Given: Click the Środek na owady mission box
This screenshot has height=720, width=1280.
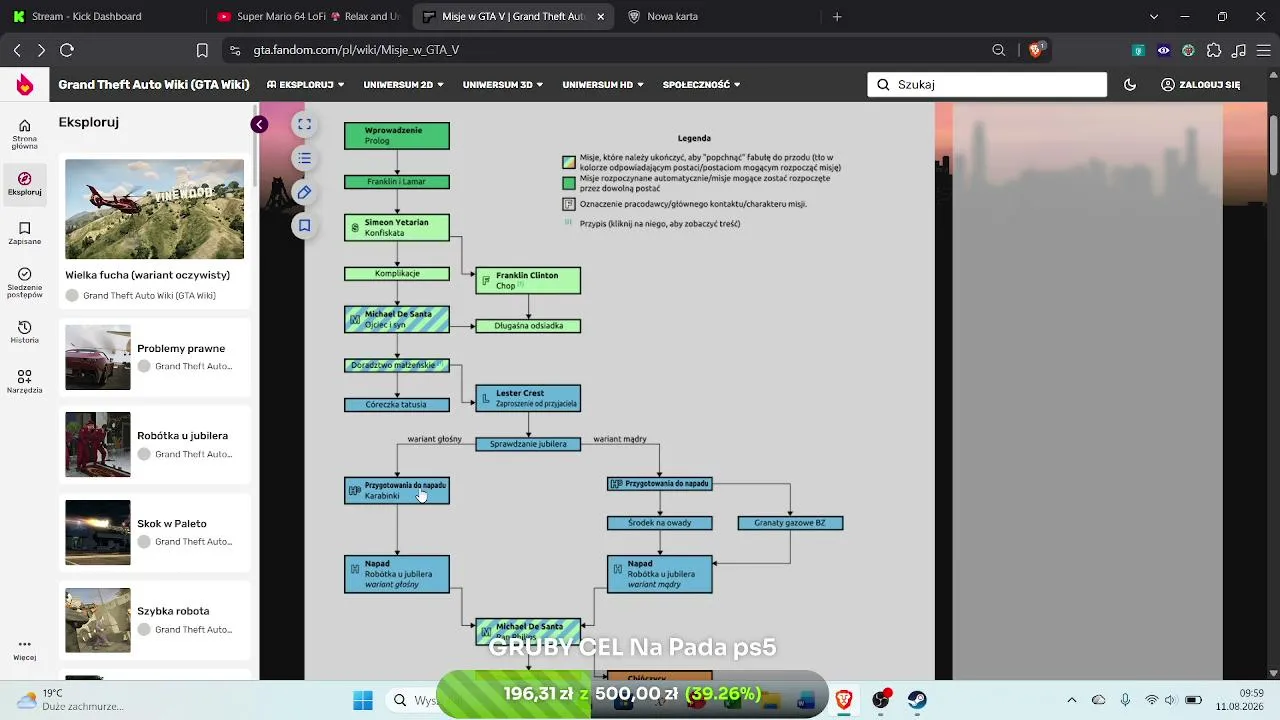Looking at the screenshot, I should 660,523.
